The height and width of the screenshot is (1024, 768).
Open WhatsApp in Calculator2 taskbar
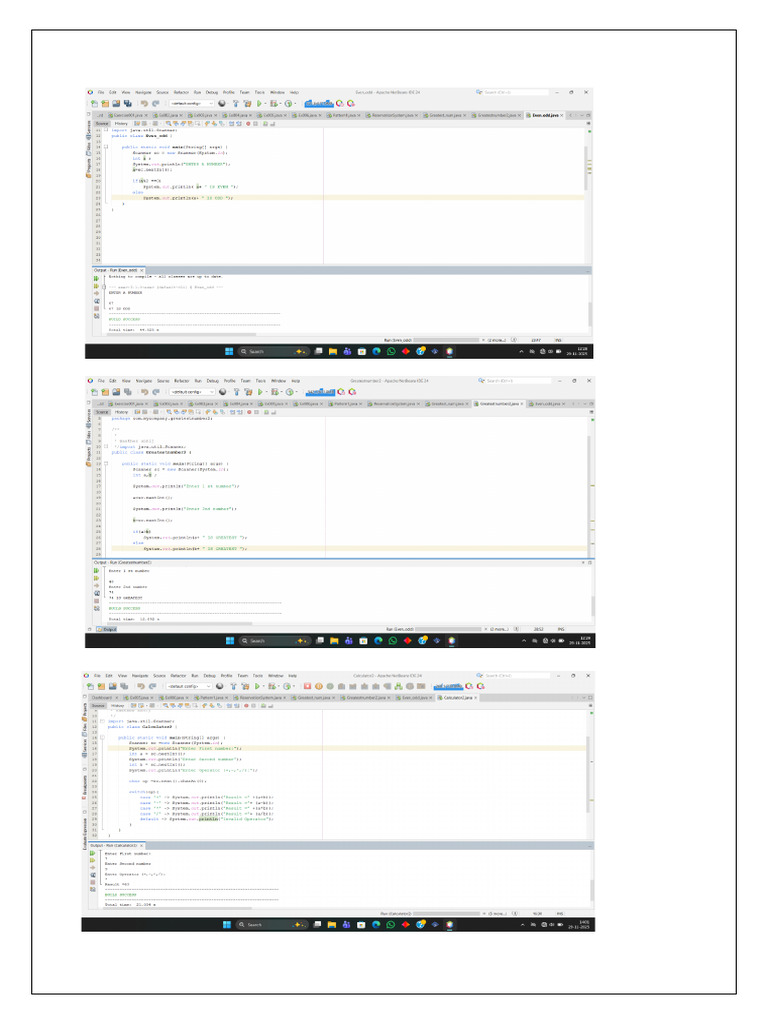click(x=391, y=925)
